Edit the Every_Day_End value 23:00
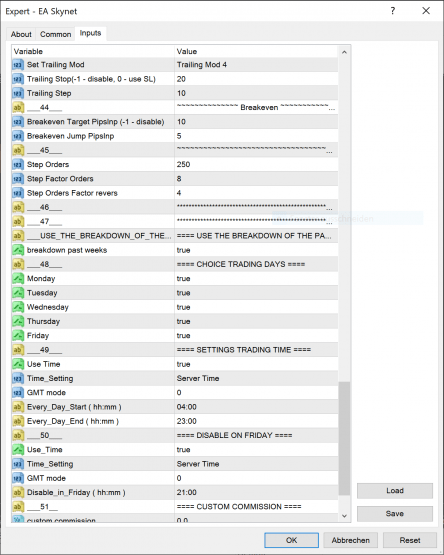This screenshot has width=444, height=555. (x=256, y=421)
